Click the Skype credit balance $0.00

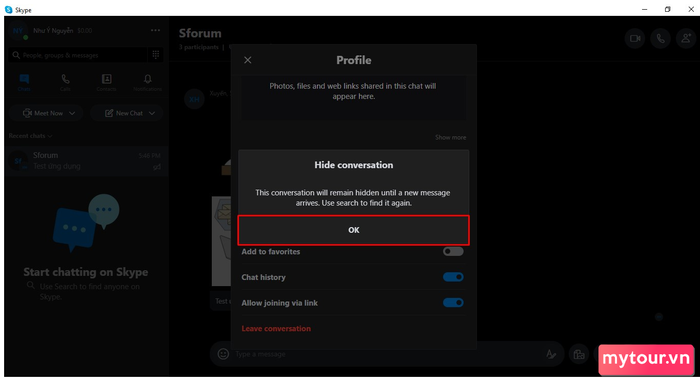point(85,31)
